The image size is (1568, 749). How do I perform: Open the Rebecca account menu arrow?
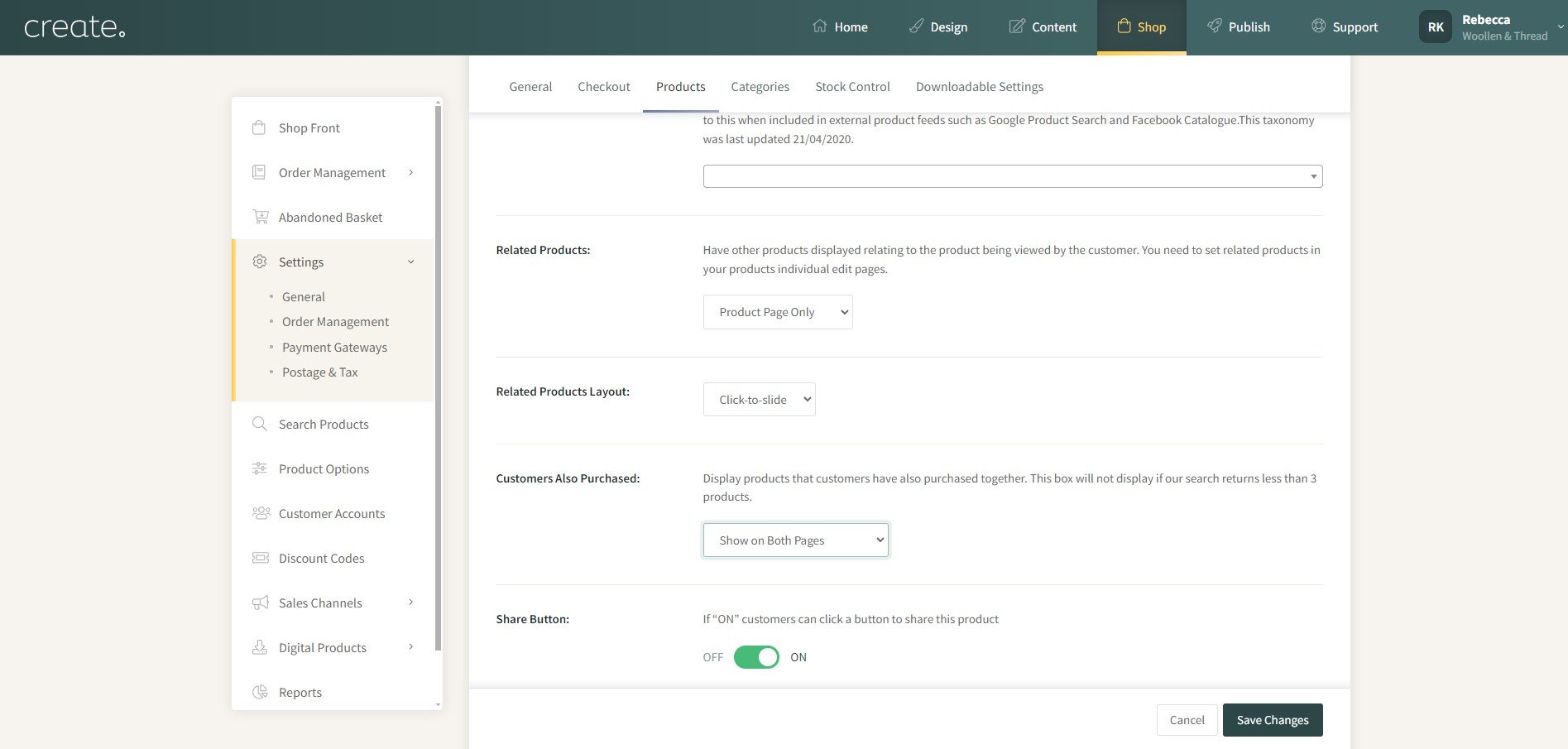1561,26
